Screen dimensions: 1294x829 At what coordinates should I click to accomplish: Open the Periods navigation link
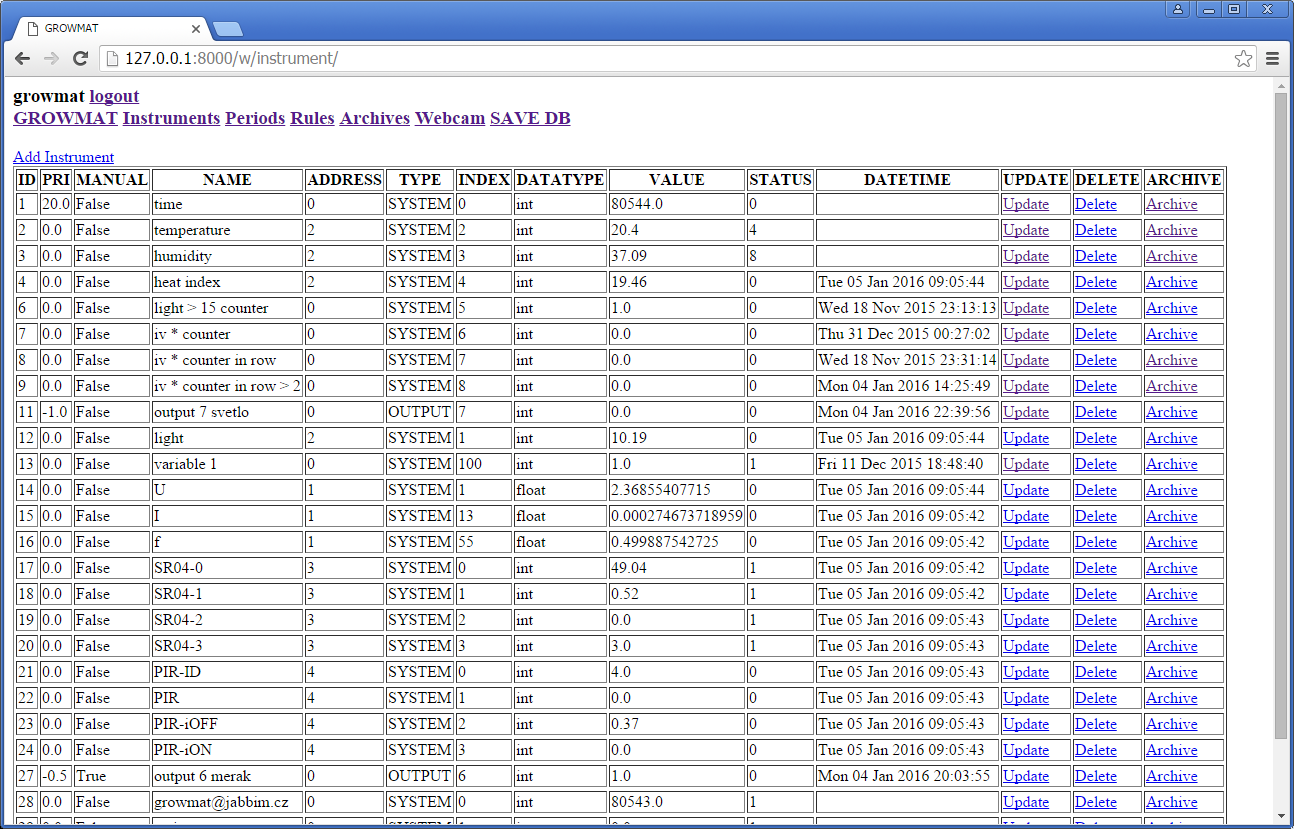point(255,118)
